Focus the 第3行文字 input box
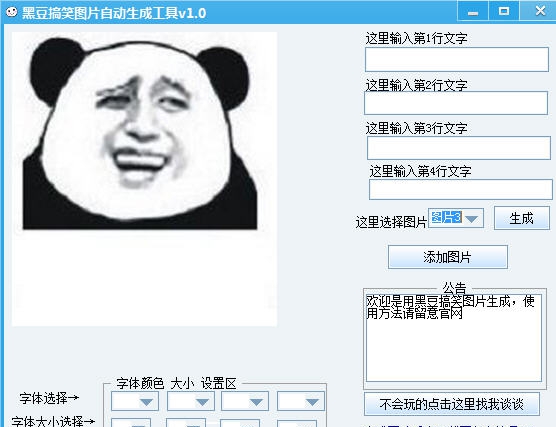The height and width of the screenshot is (427, 556). pyautogui.click(x=458, y=148)
